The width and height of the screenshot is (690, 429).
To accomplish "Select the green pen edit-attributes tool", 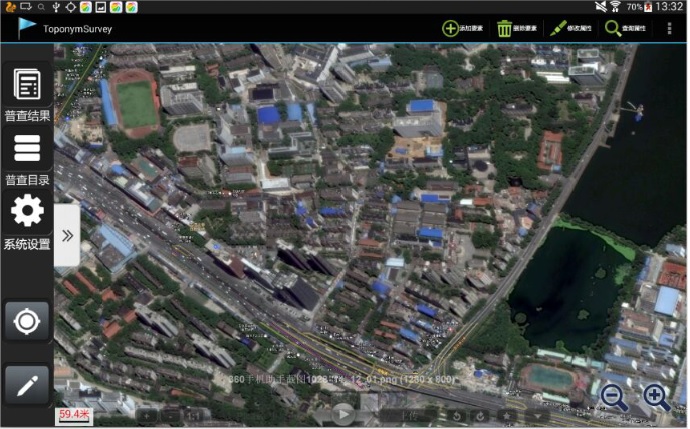I will (x=558, y=29).
